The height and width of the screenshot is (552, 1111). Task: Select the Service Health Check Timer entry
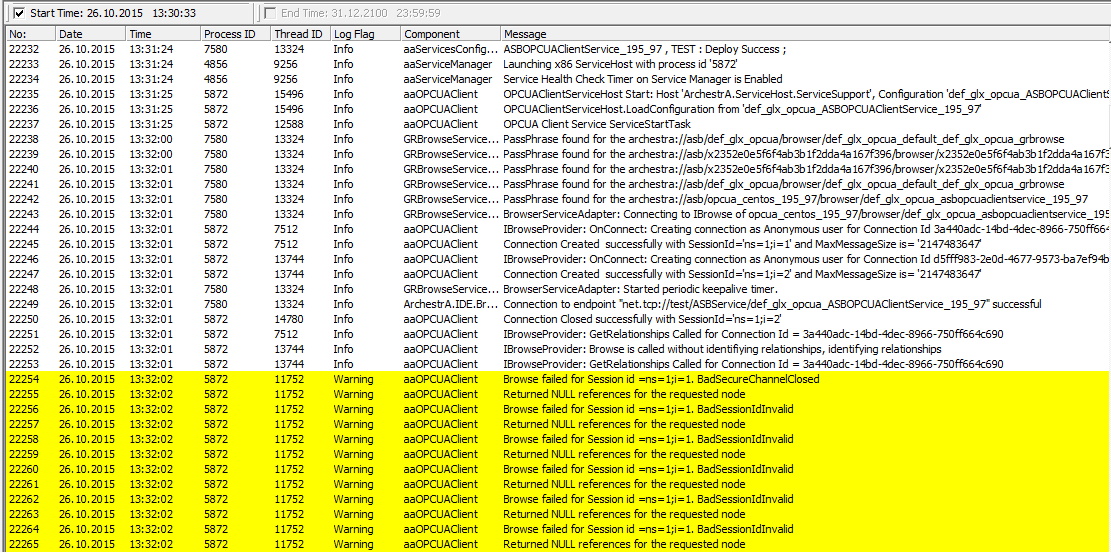pyautogui.click(x=642, y=79)
